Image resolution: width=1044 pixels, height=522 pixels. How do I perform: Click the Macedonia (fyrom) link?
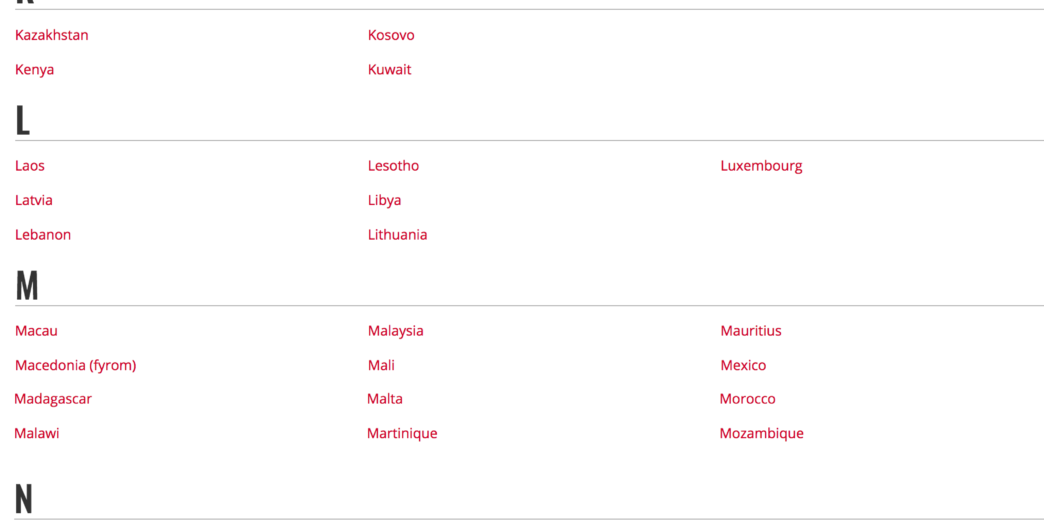[75, 365]
